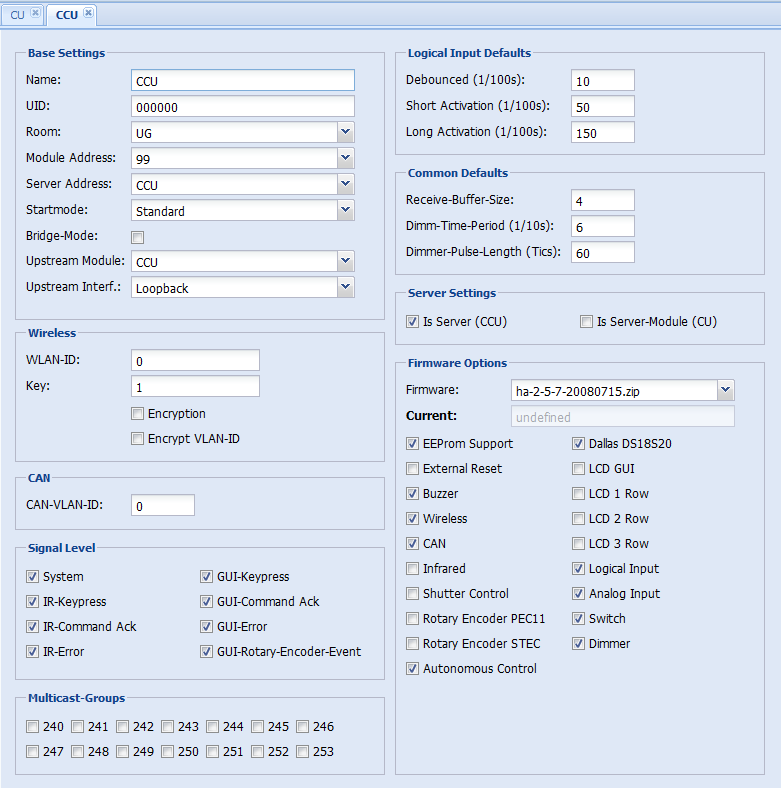Image resolution: width=781 pixels, height=788 pixels.
Task: Enable the LCD GUI option
Action: point(578,469)
